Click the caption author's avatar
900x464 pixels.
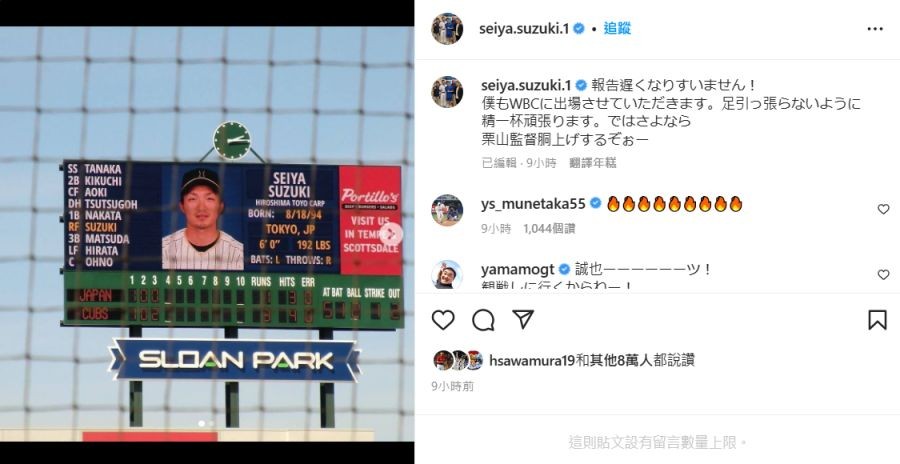[447, 92]
